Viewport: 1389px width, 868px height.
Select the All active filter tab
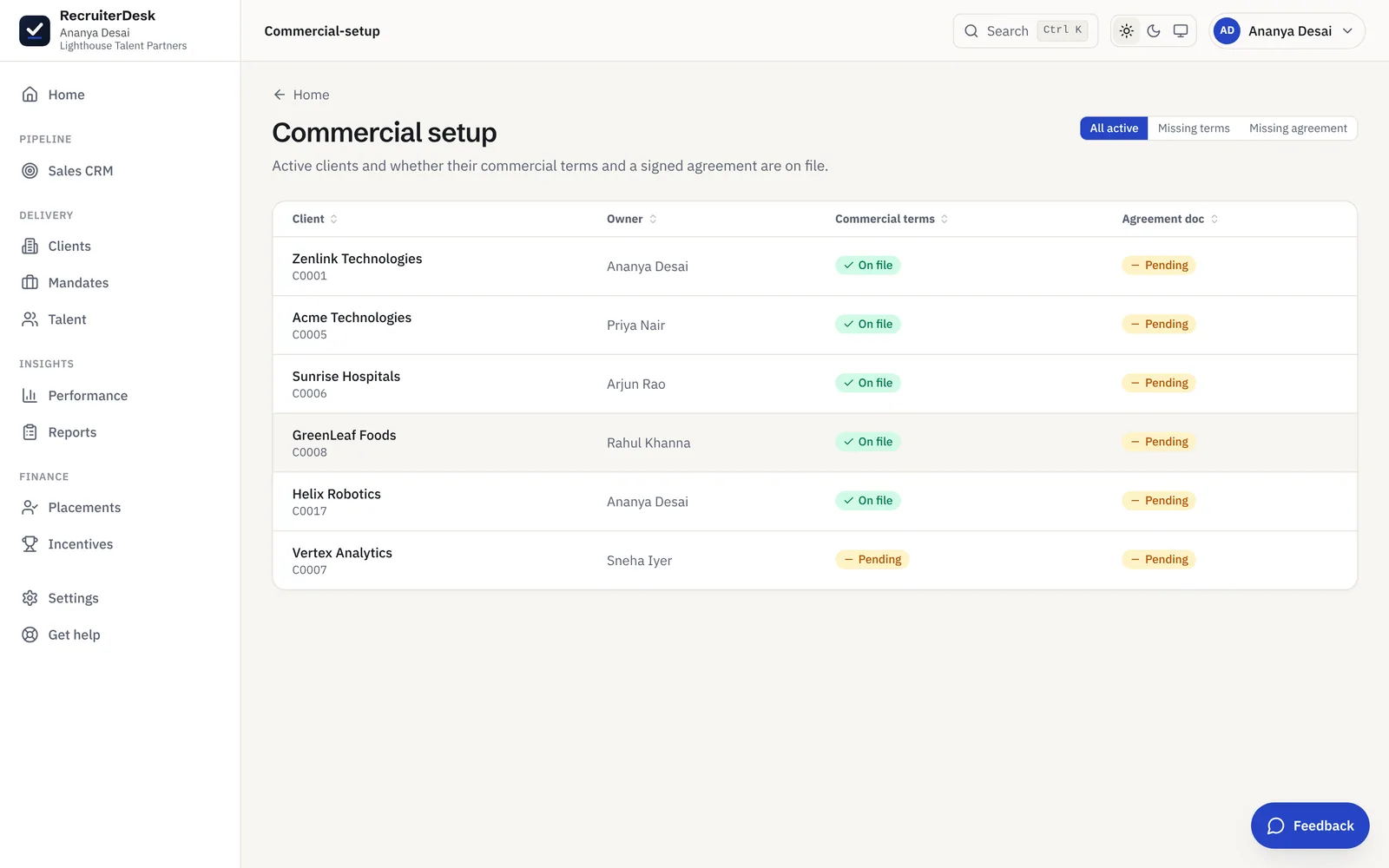click(1114, 128)
